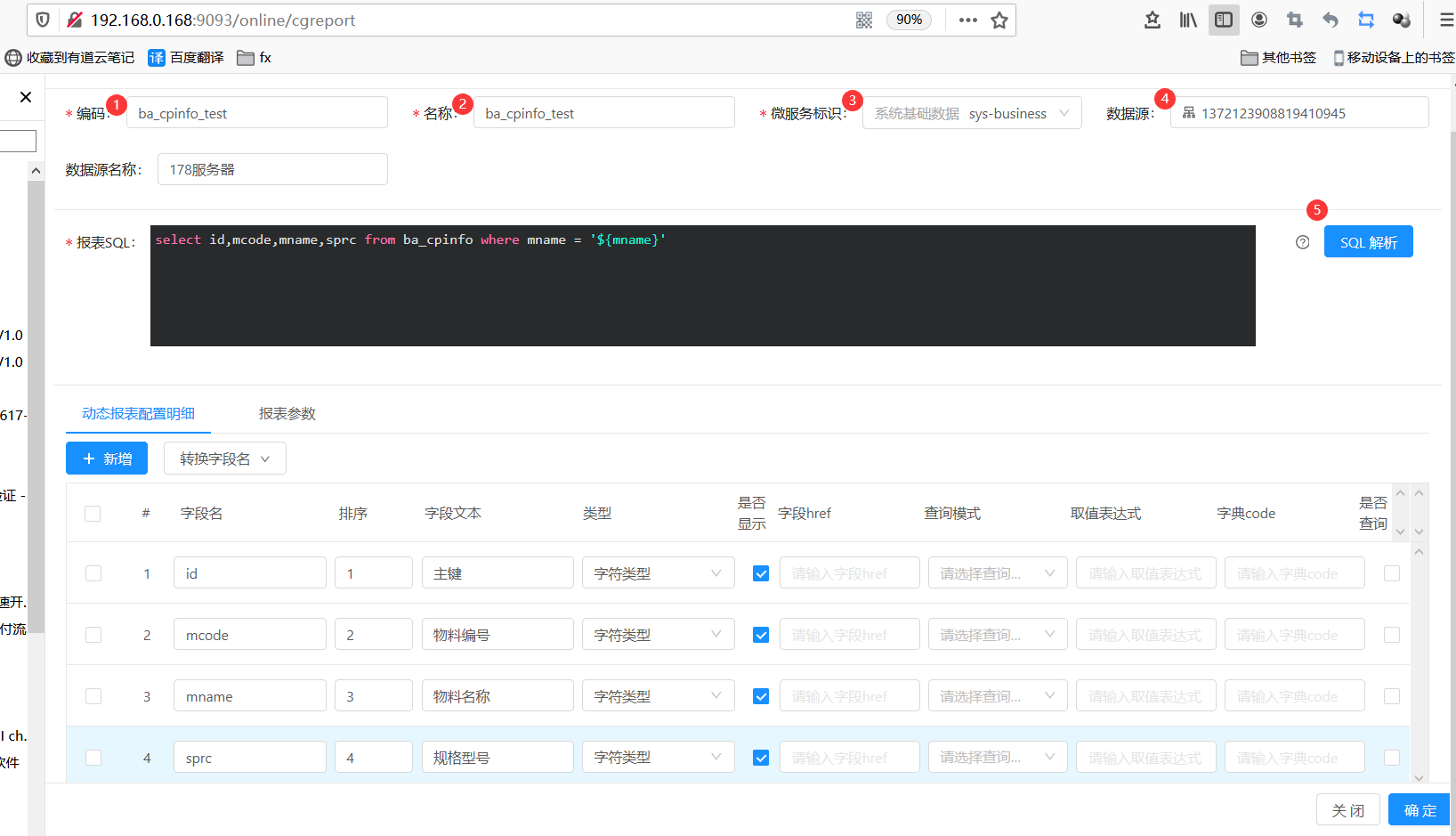Open 查询模式 dropdown for mcode row

click(x=998, y=635)
